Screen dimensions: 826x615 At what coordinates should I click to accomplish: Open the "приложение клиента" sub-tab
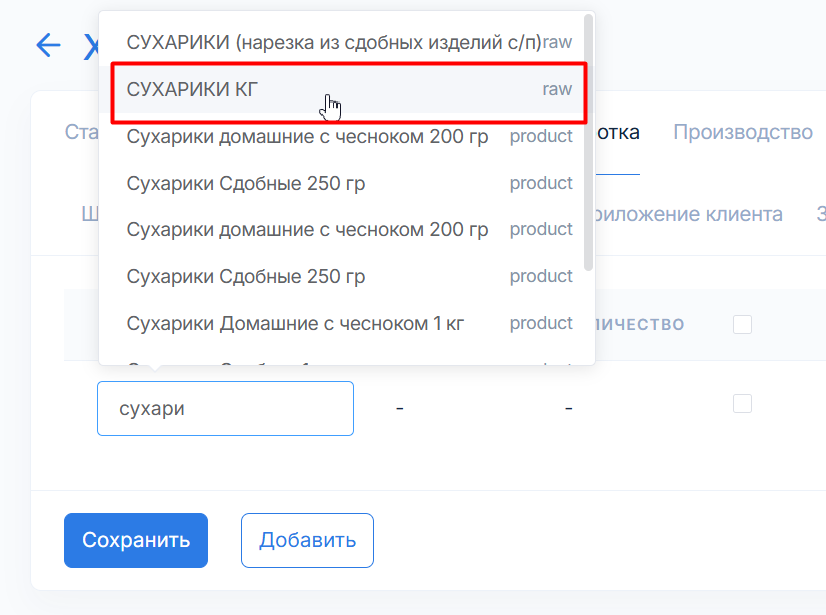coord(688,214)
